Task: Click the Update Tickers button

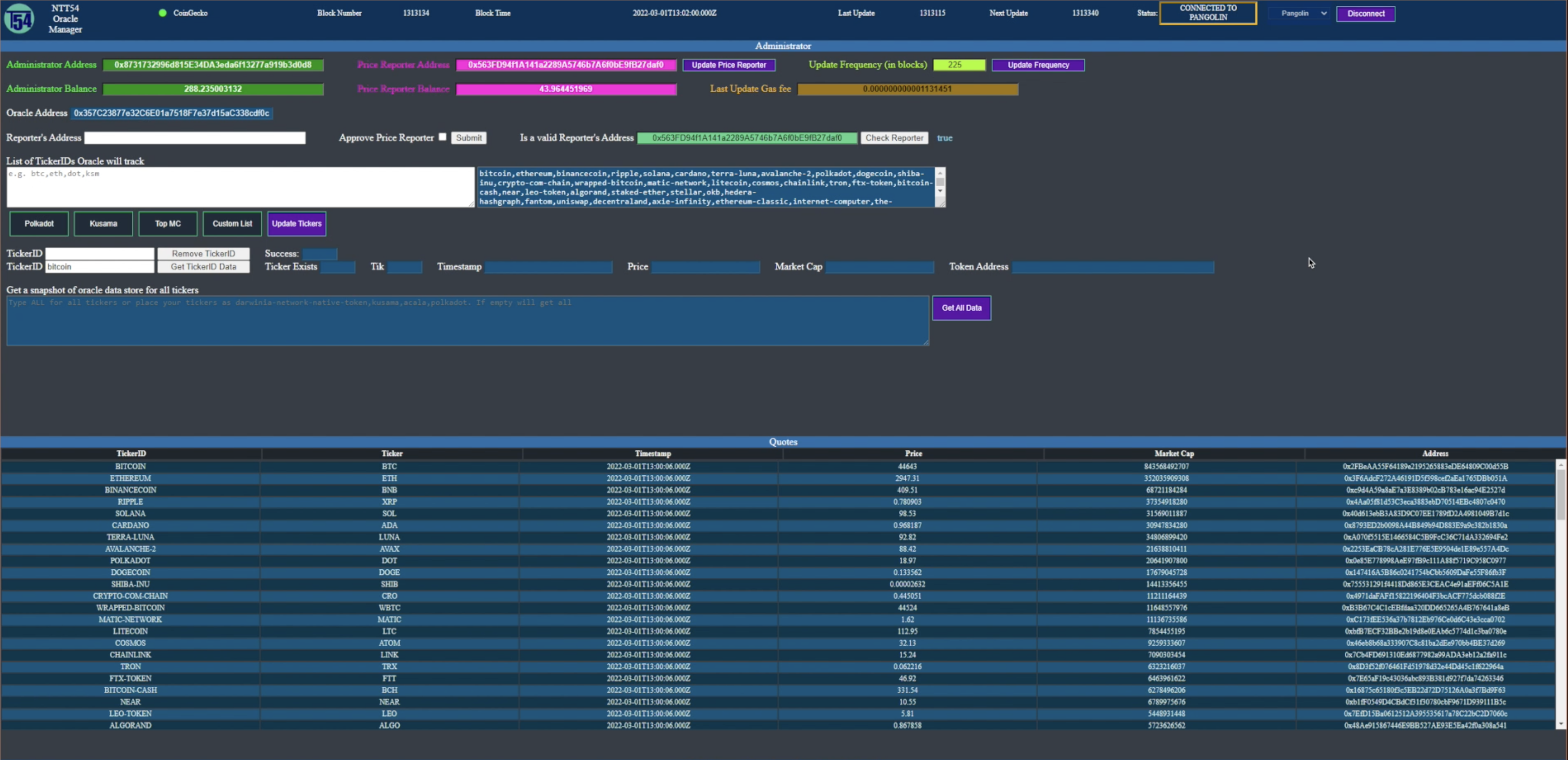Action: click(x=296, y=223)
